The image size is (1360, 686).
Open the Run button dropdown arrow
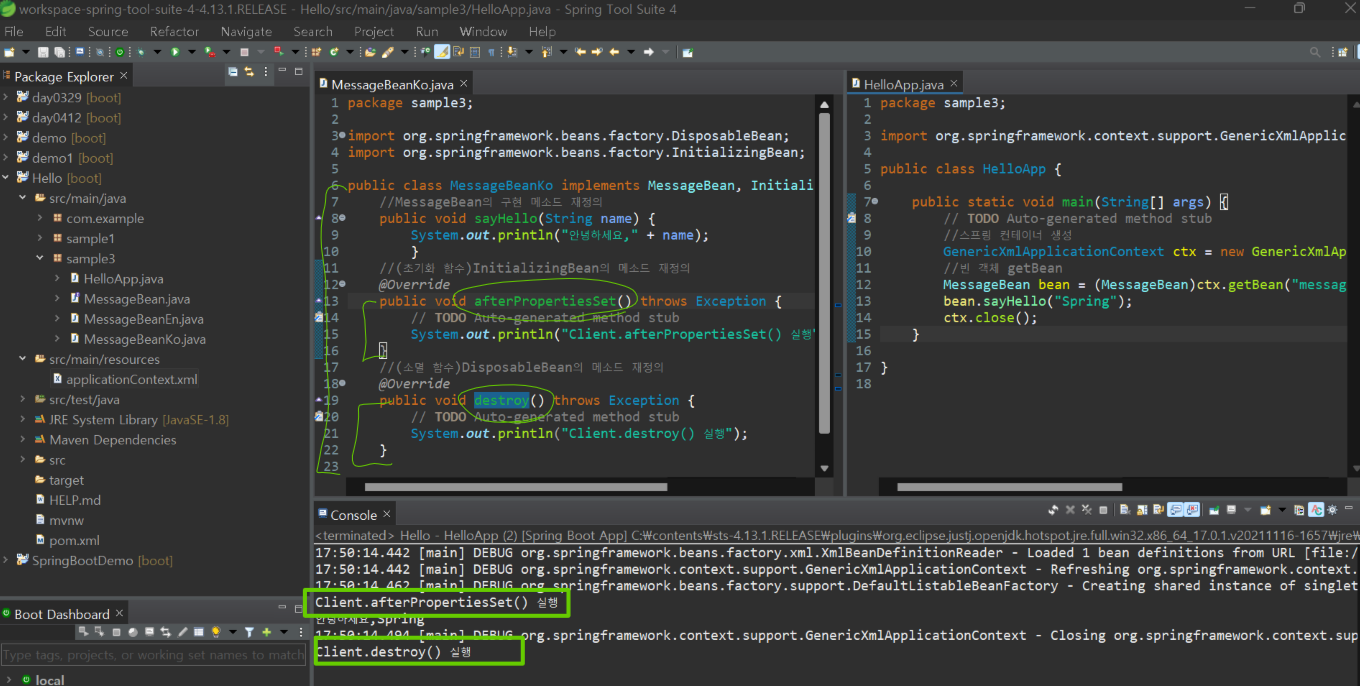click(191, 51)
